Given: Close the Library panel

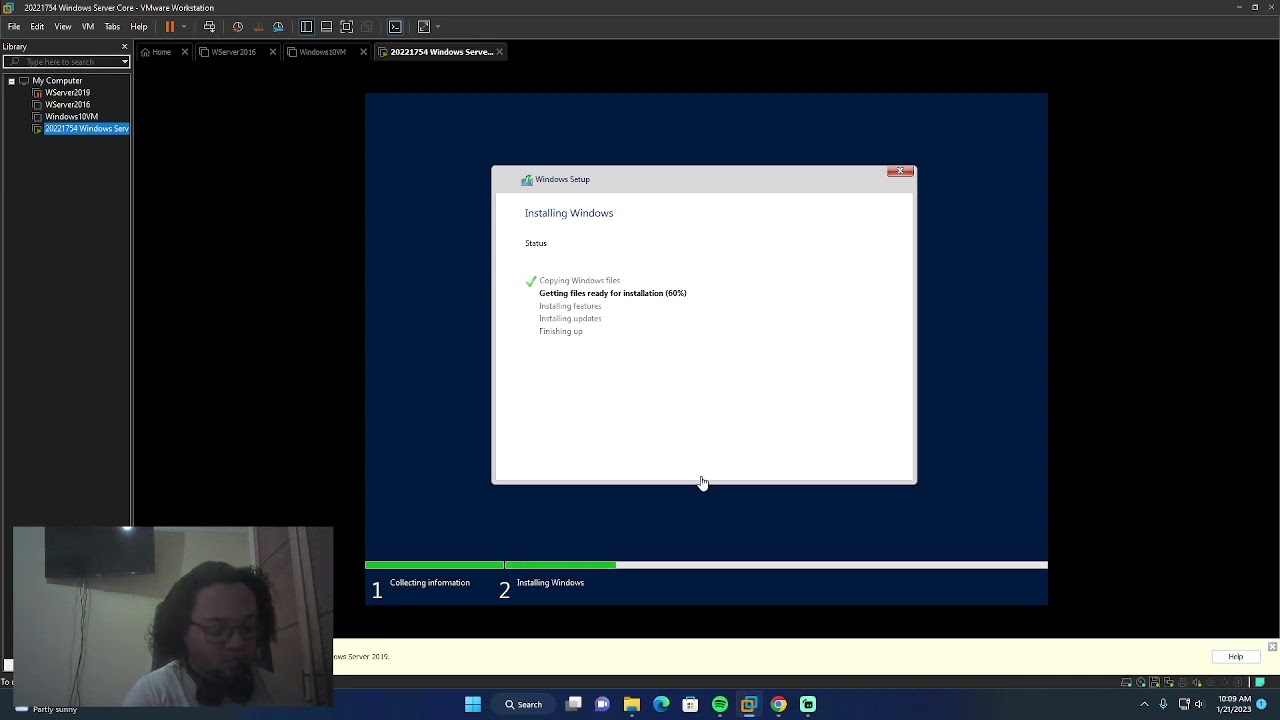Looking at the screenshot, I should 125,47.
